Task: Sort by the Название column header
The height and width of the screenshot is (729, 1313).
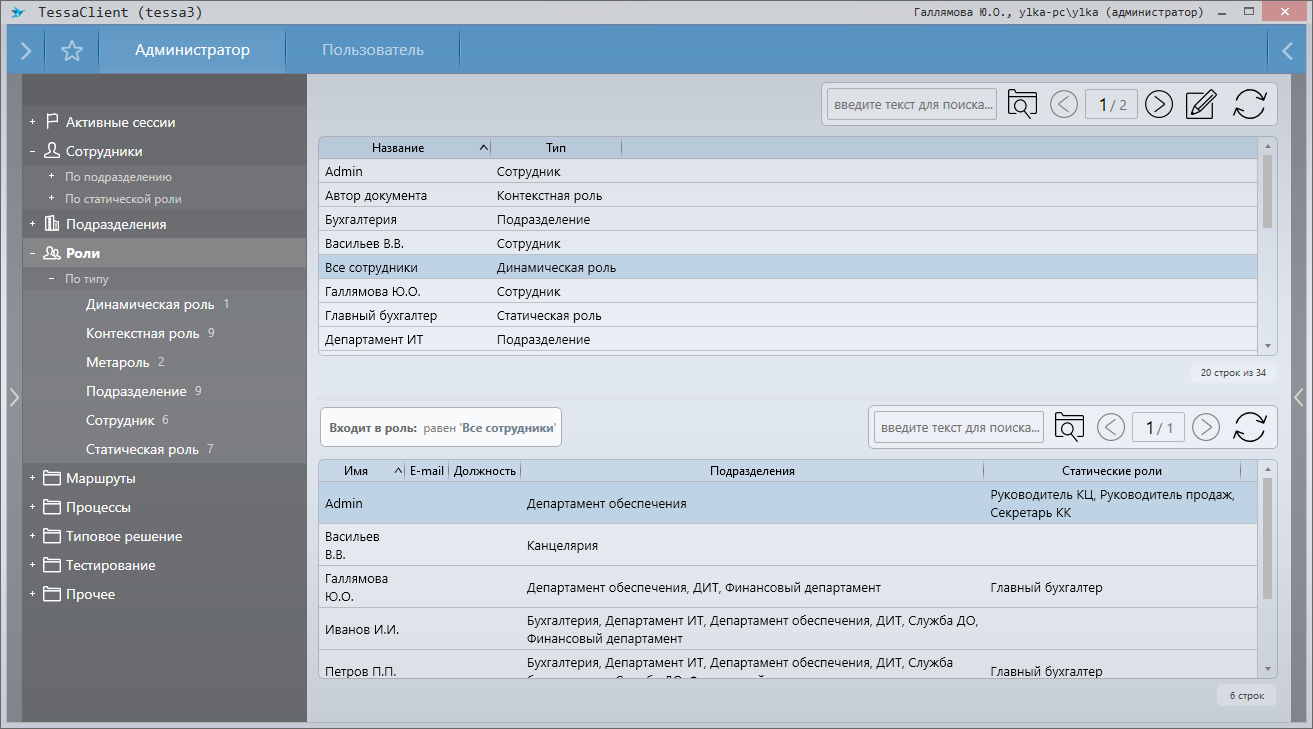Action: click(x=398, y=148)
